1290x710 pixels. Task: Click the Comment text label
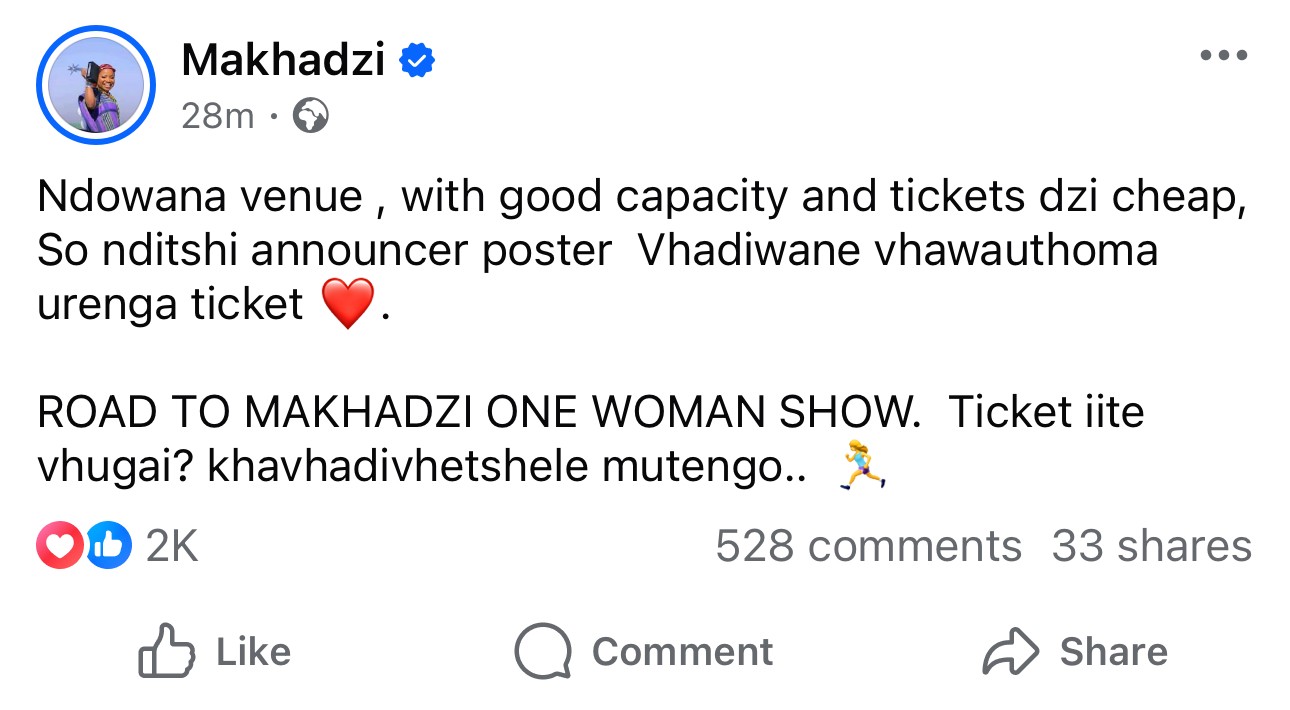682,652
